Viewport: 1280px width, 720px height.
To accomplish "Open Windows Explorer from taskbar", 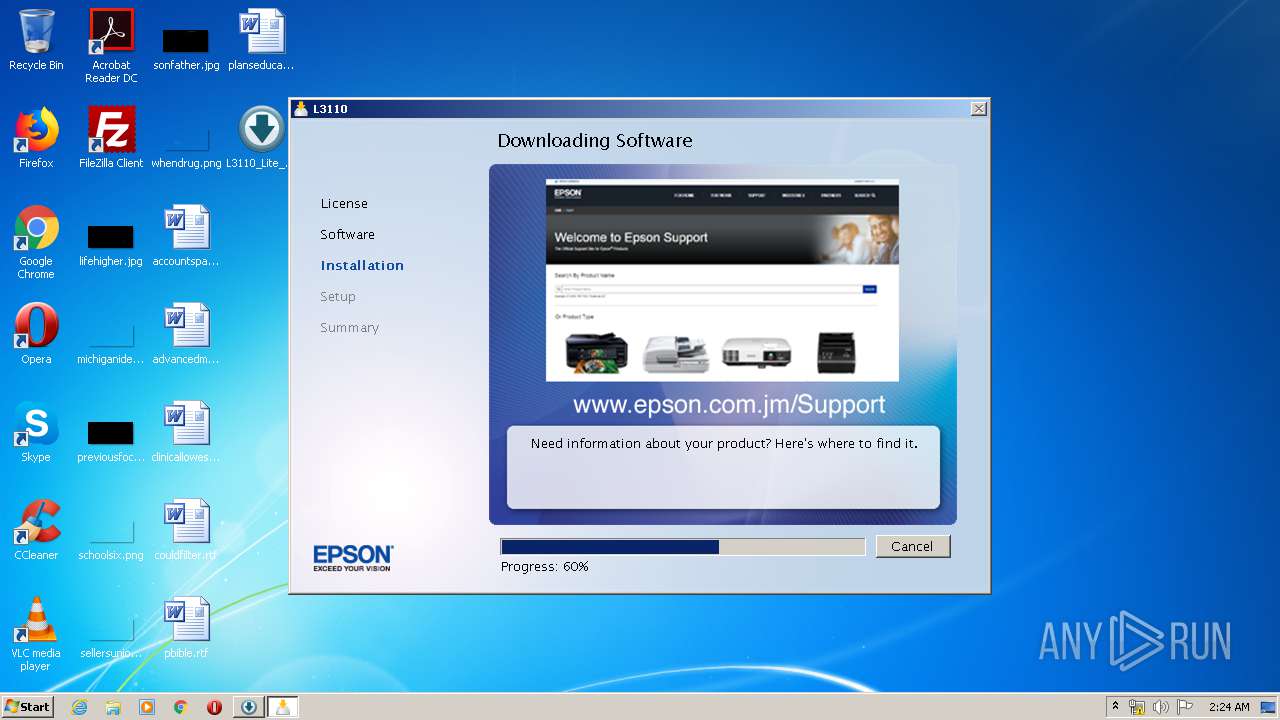I will (x=113, y=707).
